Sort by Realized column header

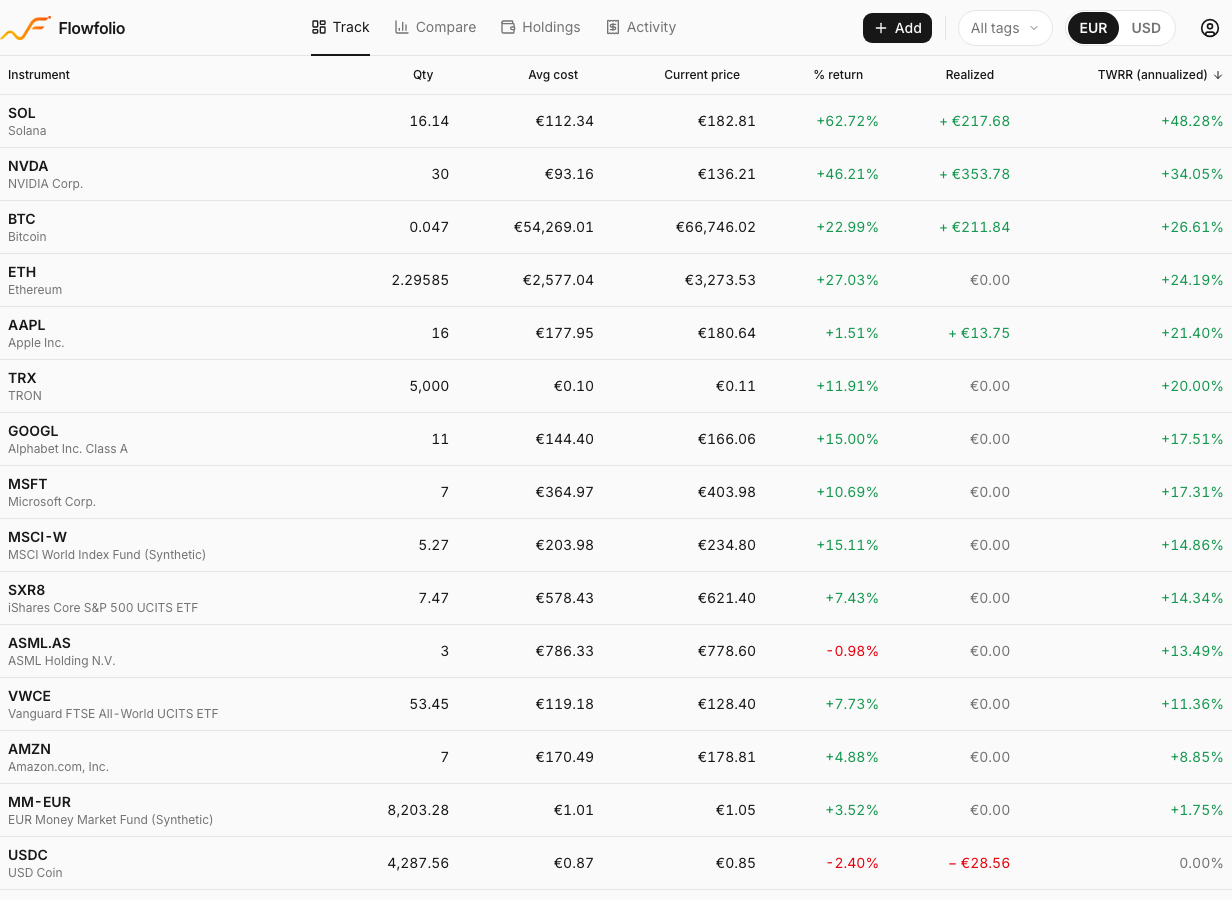click(970, 75)
